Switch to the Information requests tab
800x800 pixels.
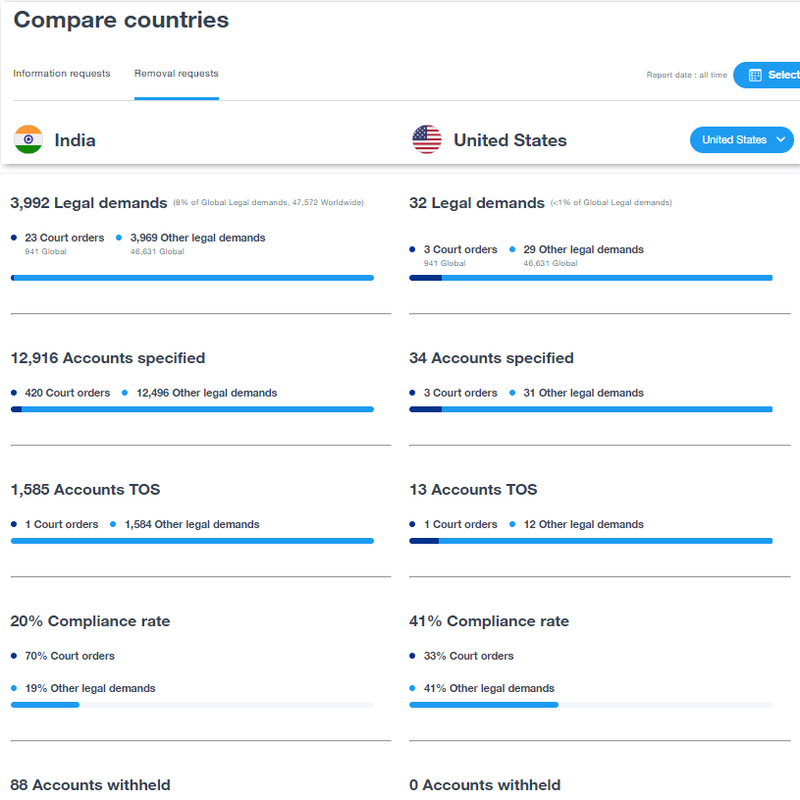point(62,73)
